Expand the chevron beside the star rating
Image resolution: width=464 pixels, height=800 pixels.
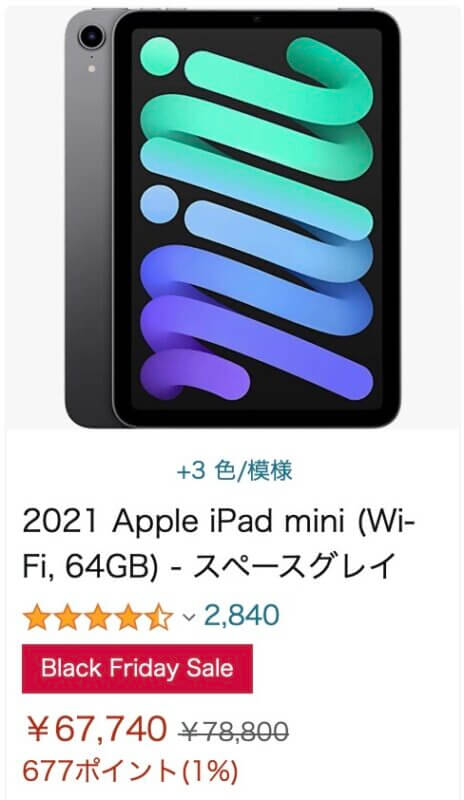[189, 617]
